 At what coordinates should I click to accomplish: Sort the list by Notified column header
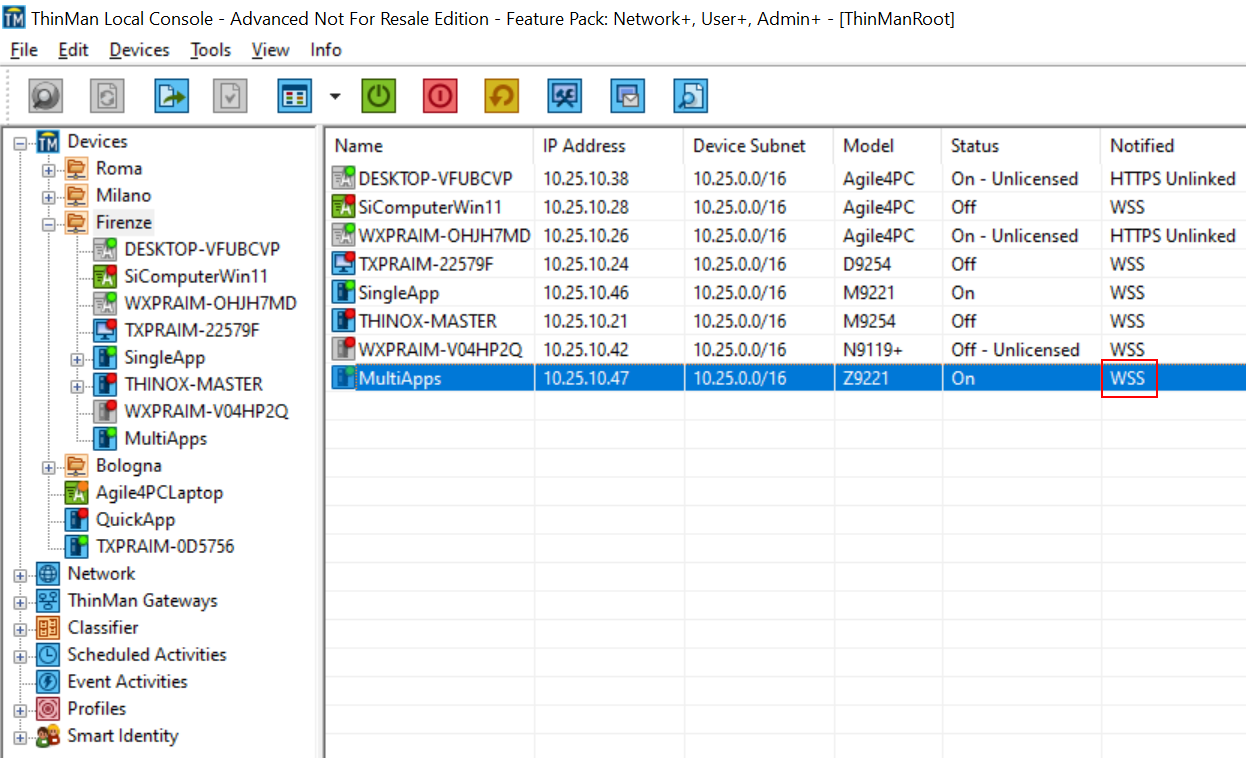point(1173,146)
